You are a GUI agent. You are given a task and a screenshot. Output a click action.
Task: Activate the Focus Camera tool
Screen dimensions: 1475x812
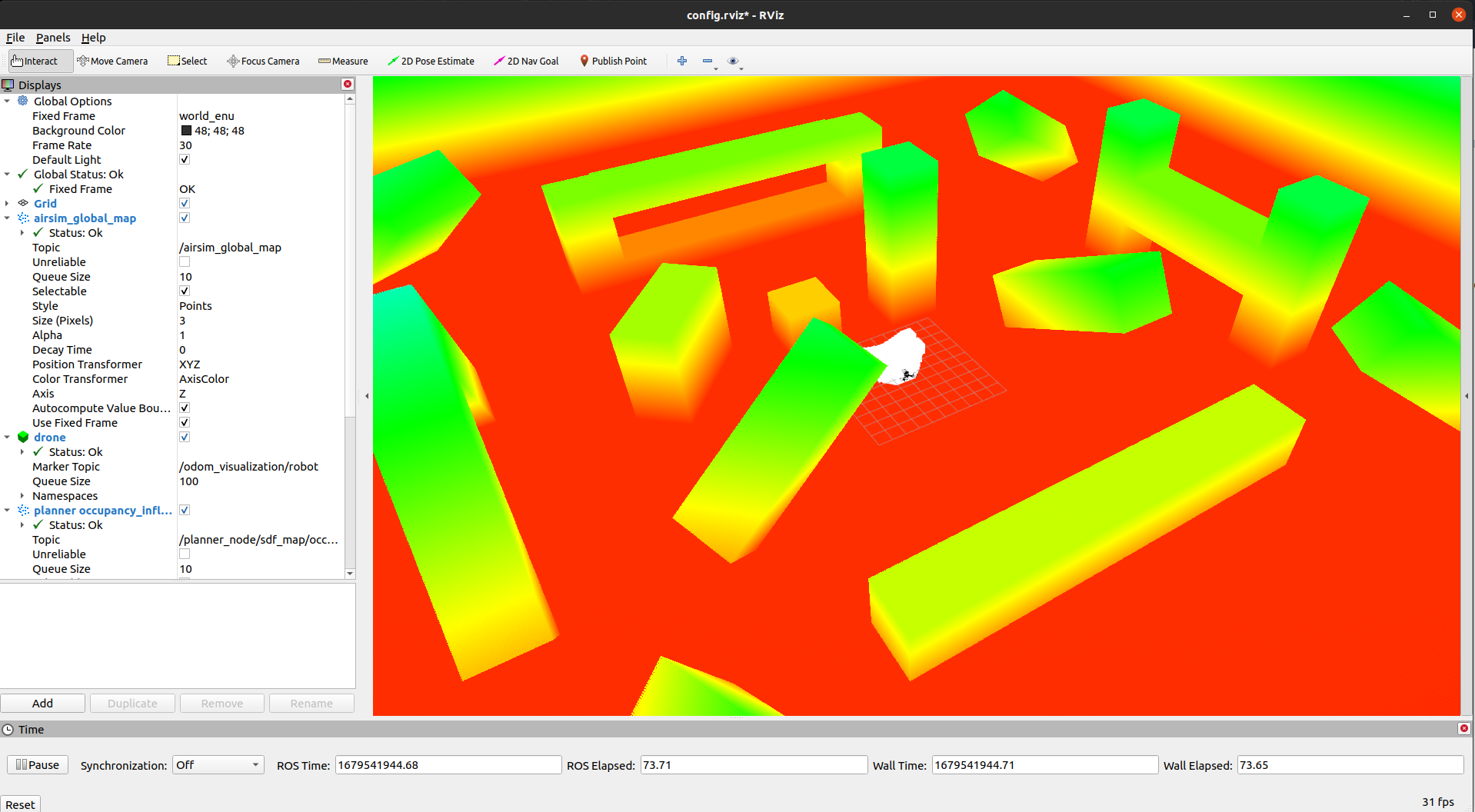(263, 61)
